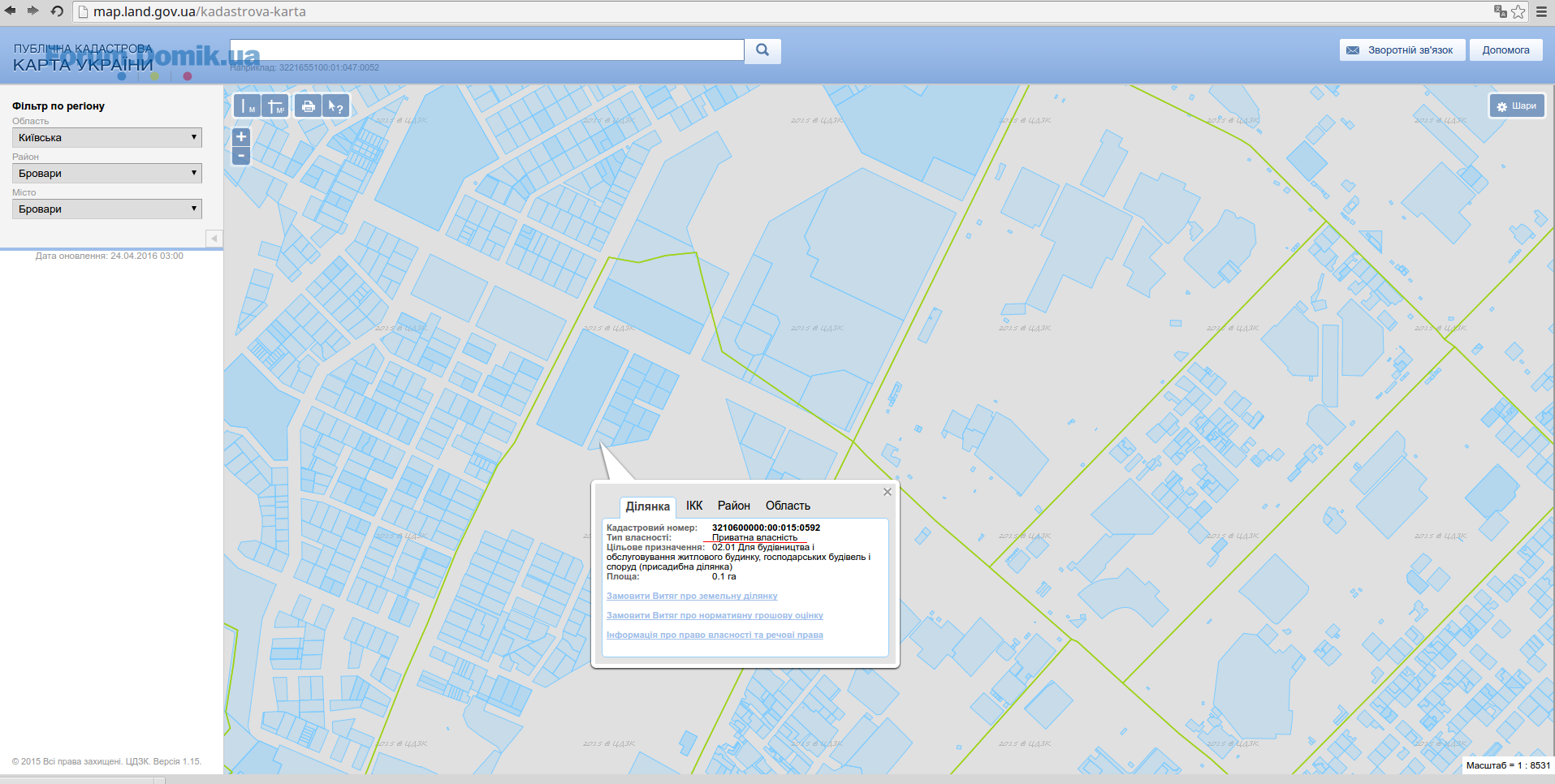Open the browser hamburger menu
The width and height of the screenshot is (1555, 784).
coord(1541,11)
